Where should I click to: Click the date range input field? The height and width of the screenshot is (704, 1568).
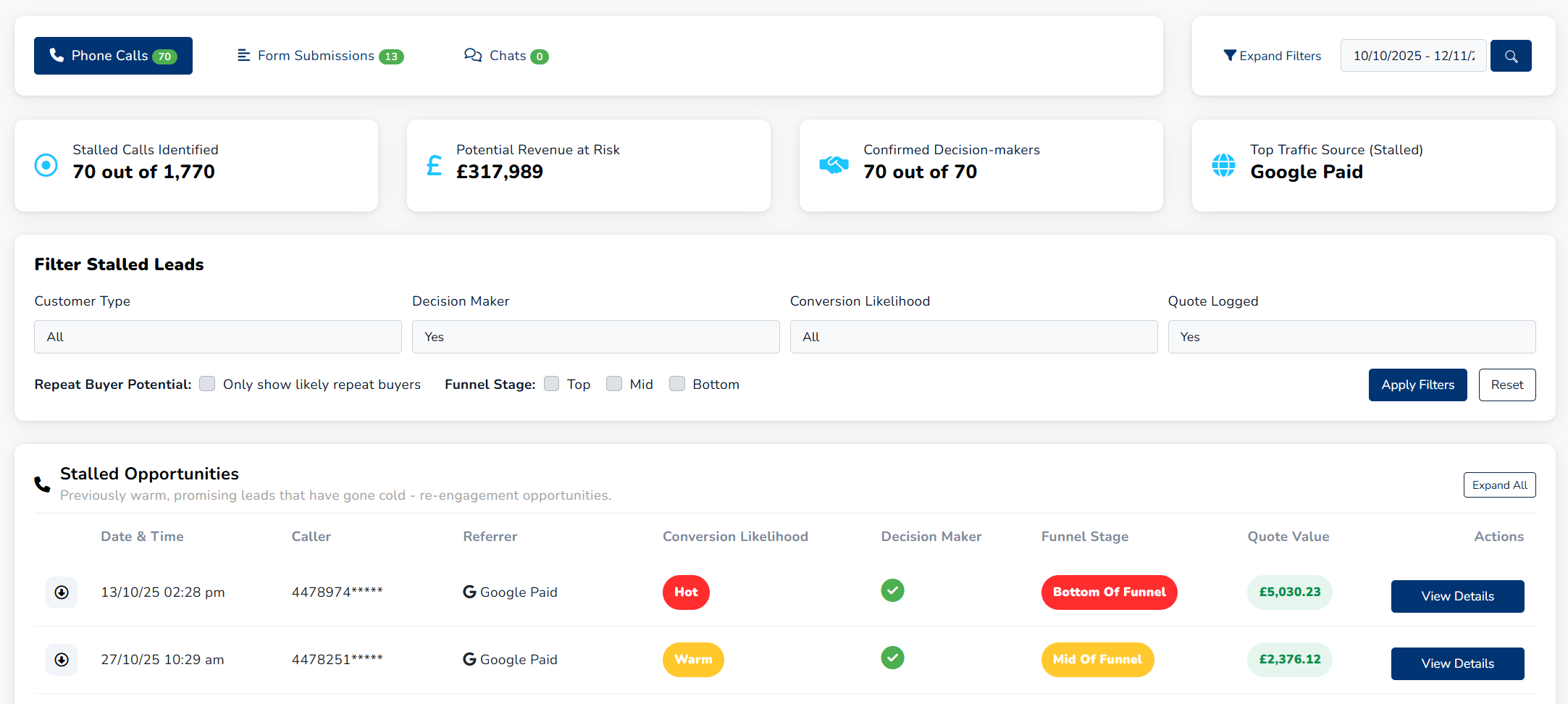pos(1412,56)
